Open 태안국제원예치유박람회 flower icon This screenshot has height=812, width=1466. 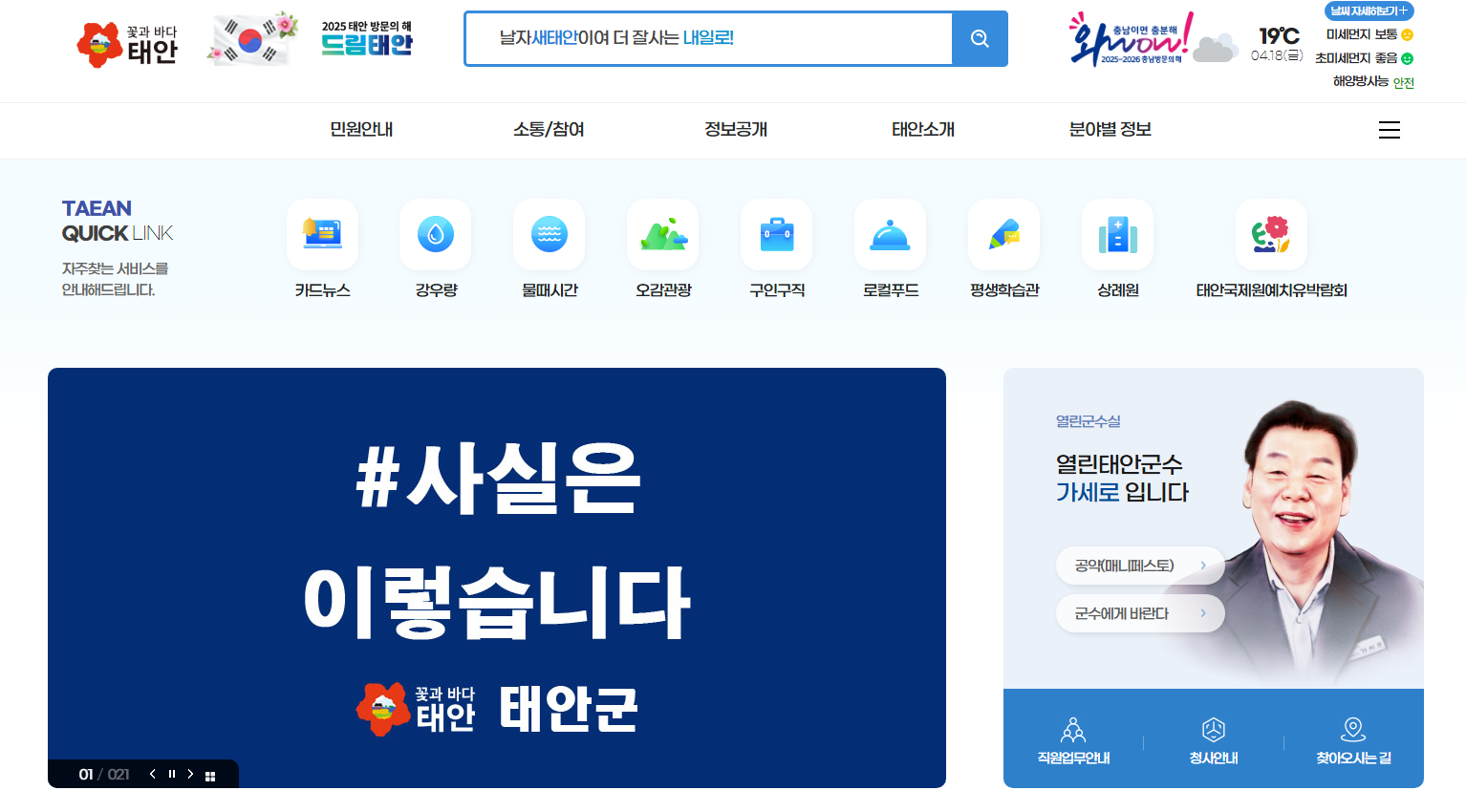pos(1271,235)
